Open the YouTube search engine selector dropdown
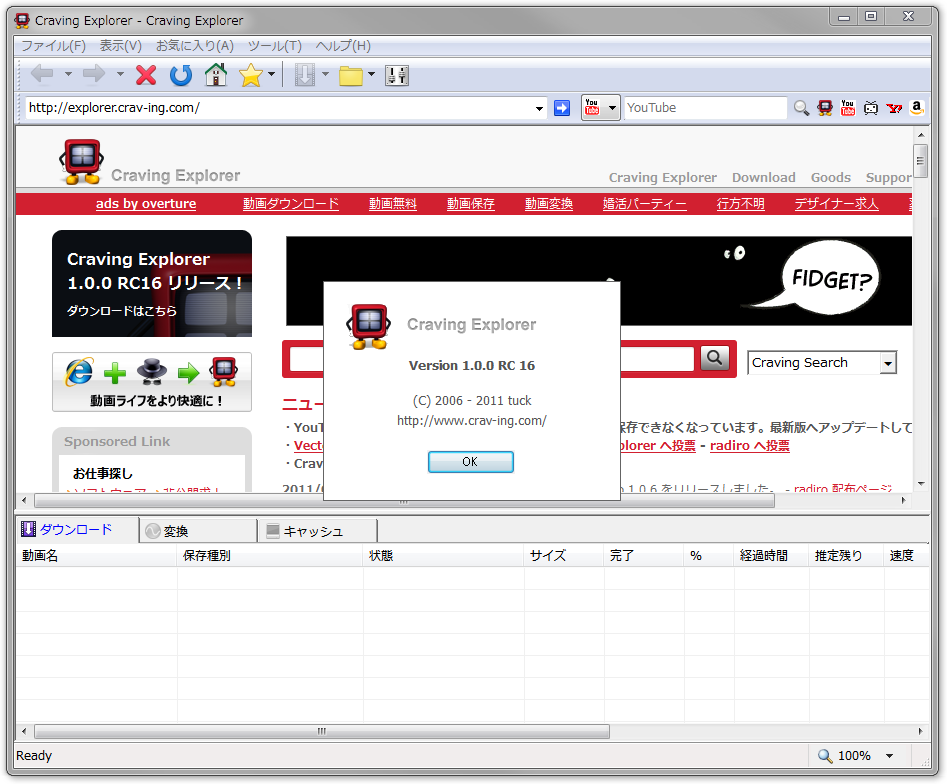Image resolution: width=947 pixels, height=784 pixels. click(x=612, y=108)
